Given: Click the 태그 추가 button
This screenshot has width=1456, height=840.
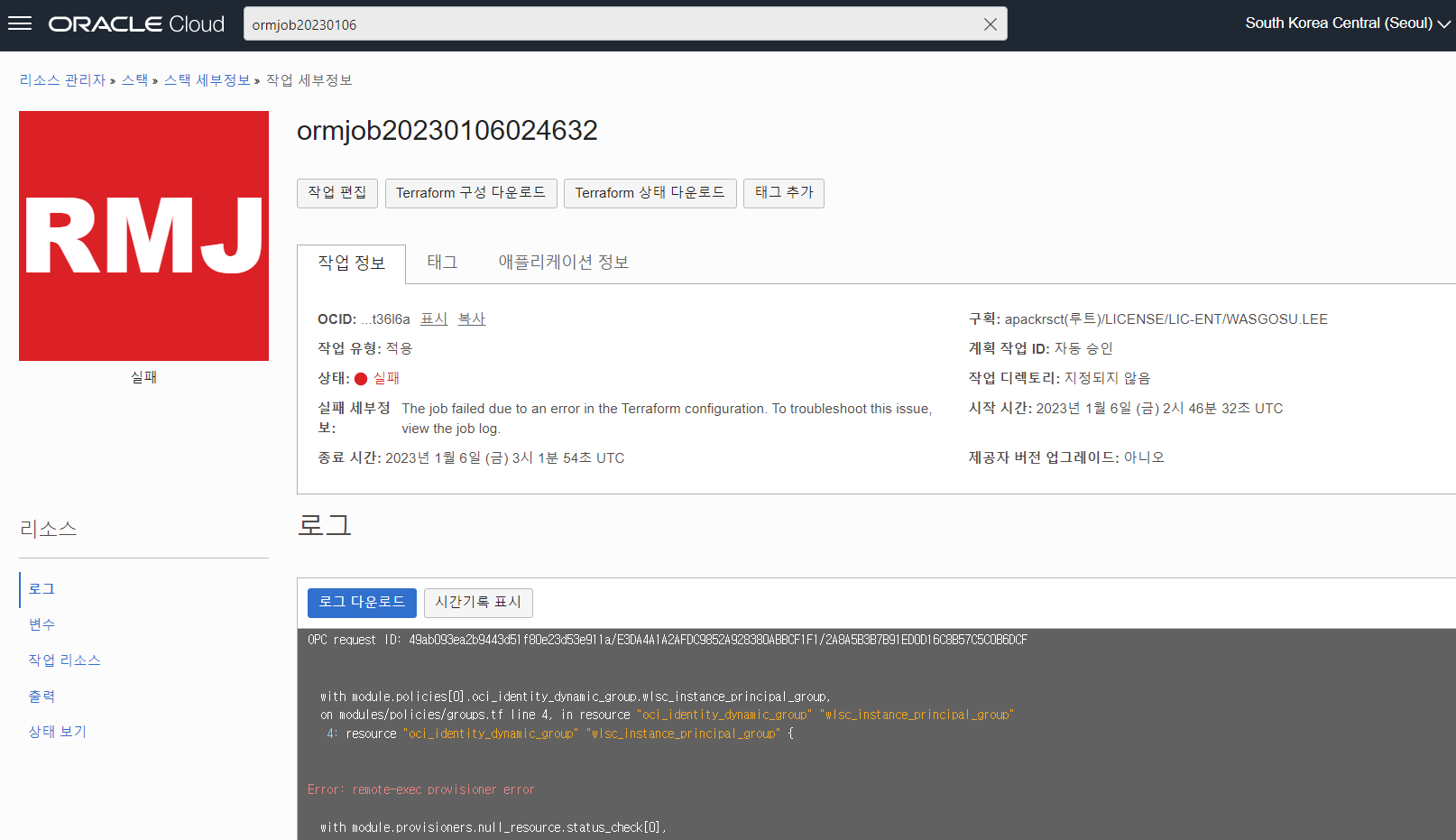Looking at the screenshot, I should coord(784,193).
